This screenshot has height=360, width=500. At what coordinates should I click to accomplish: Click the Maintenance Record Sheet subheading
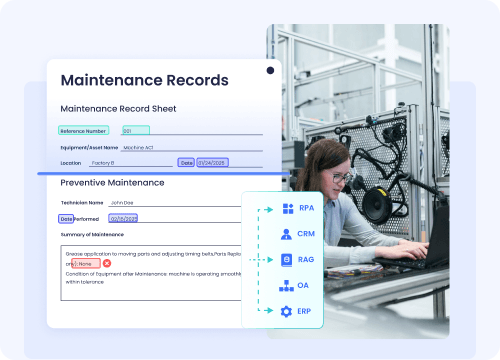tap(118, 109)
